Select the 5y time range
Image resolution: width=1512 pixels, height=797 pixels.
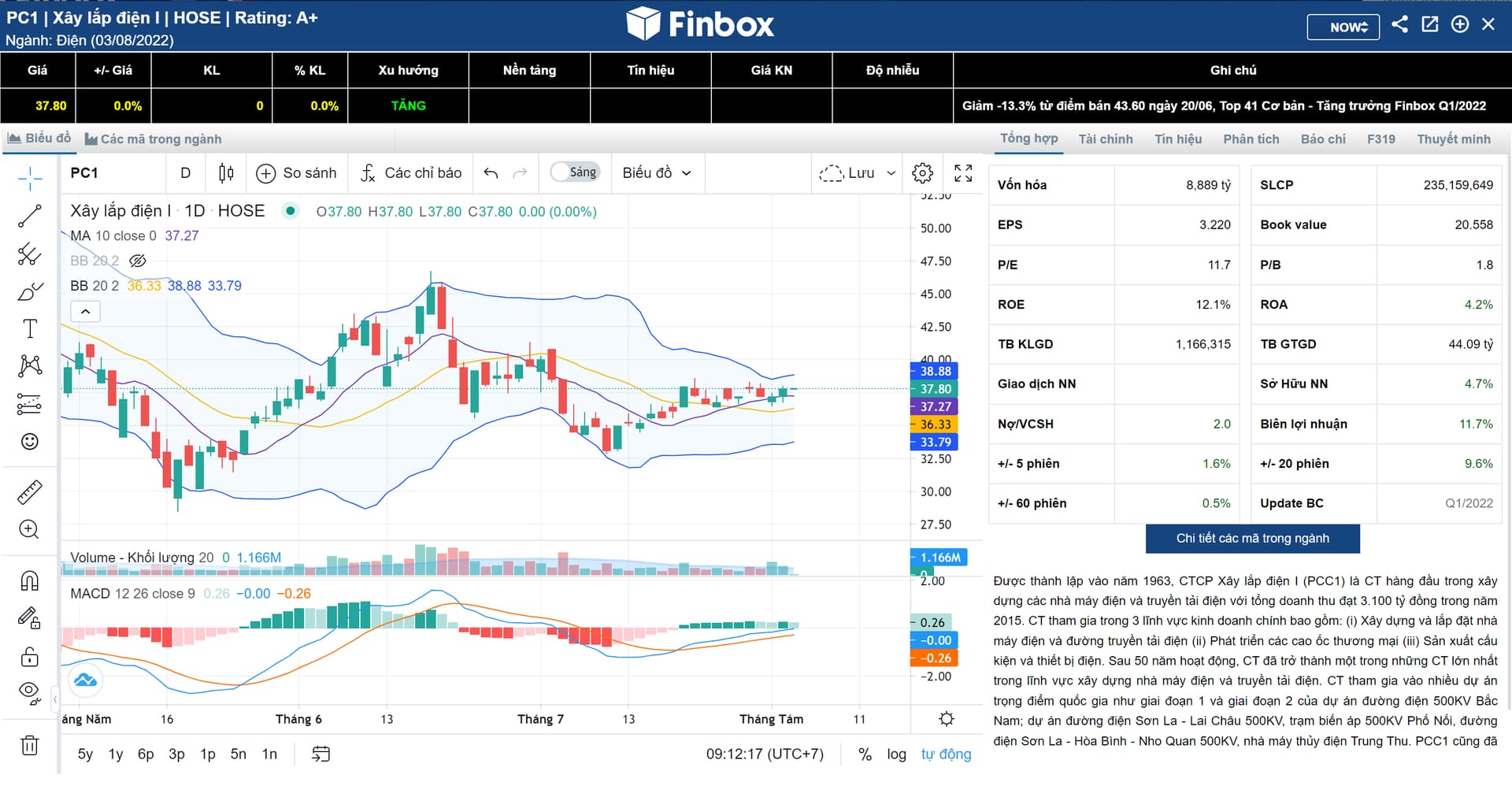(x=85, y=754)
